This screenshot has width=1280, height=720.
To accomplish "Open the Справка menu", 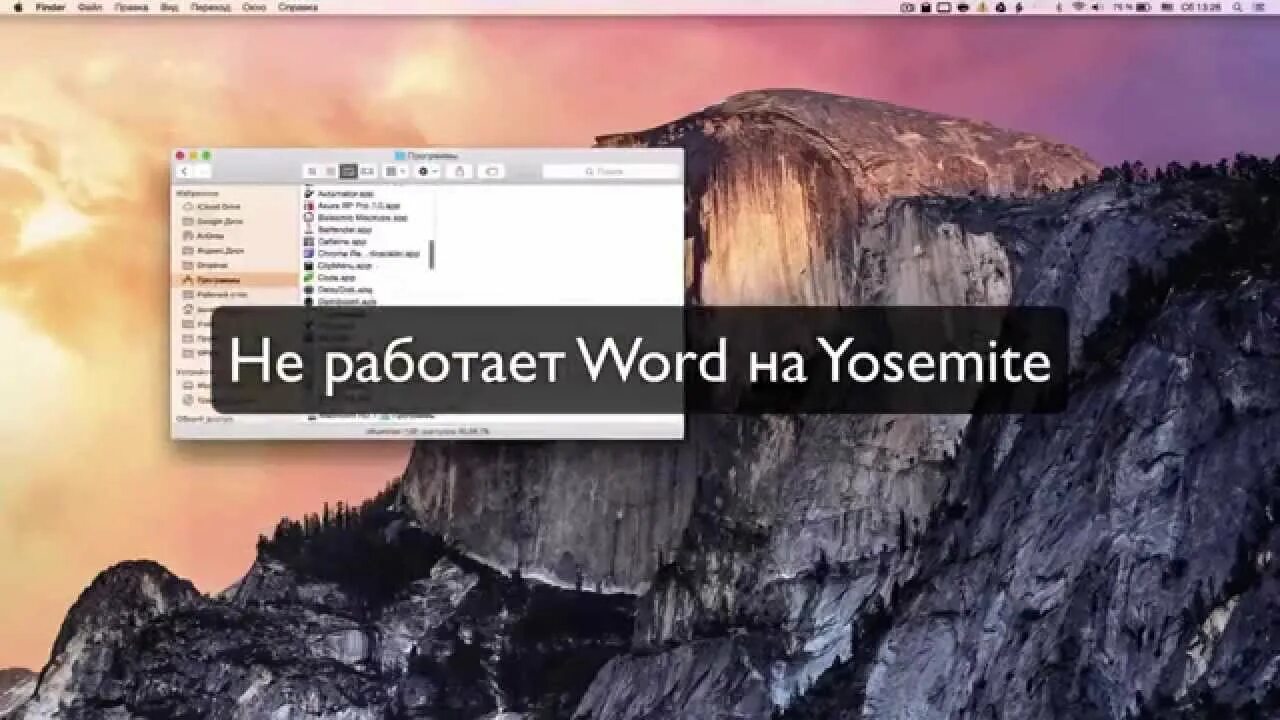I will [x=298, y=6].
